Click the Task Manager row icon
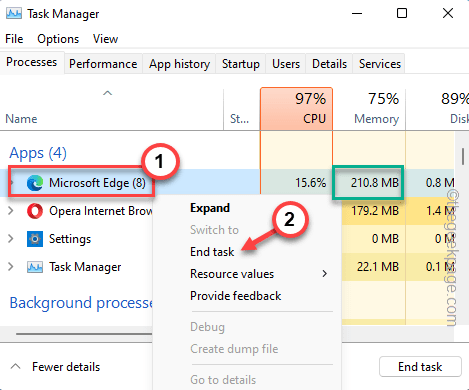Image resolution: width=469 pixels, height=390 pixels. (x=35, y=267)
